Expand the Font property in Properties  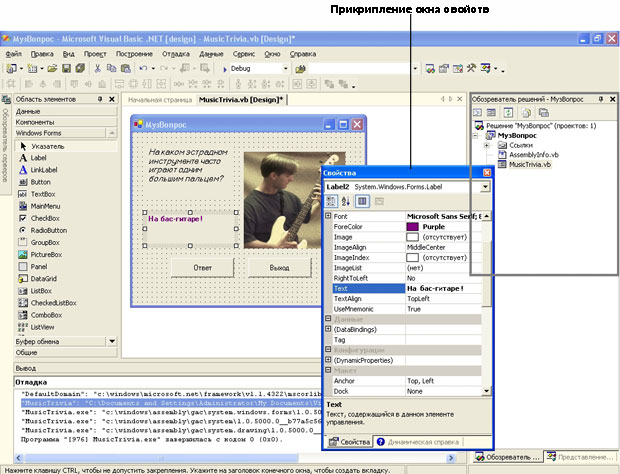tap(328, 216)
